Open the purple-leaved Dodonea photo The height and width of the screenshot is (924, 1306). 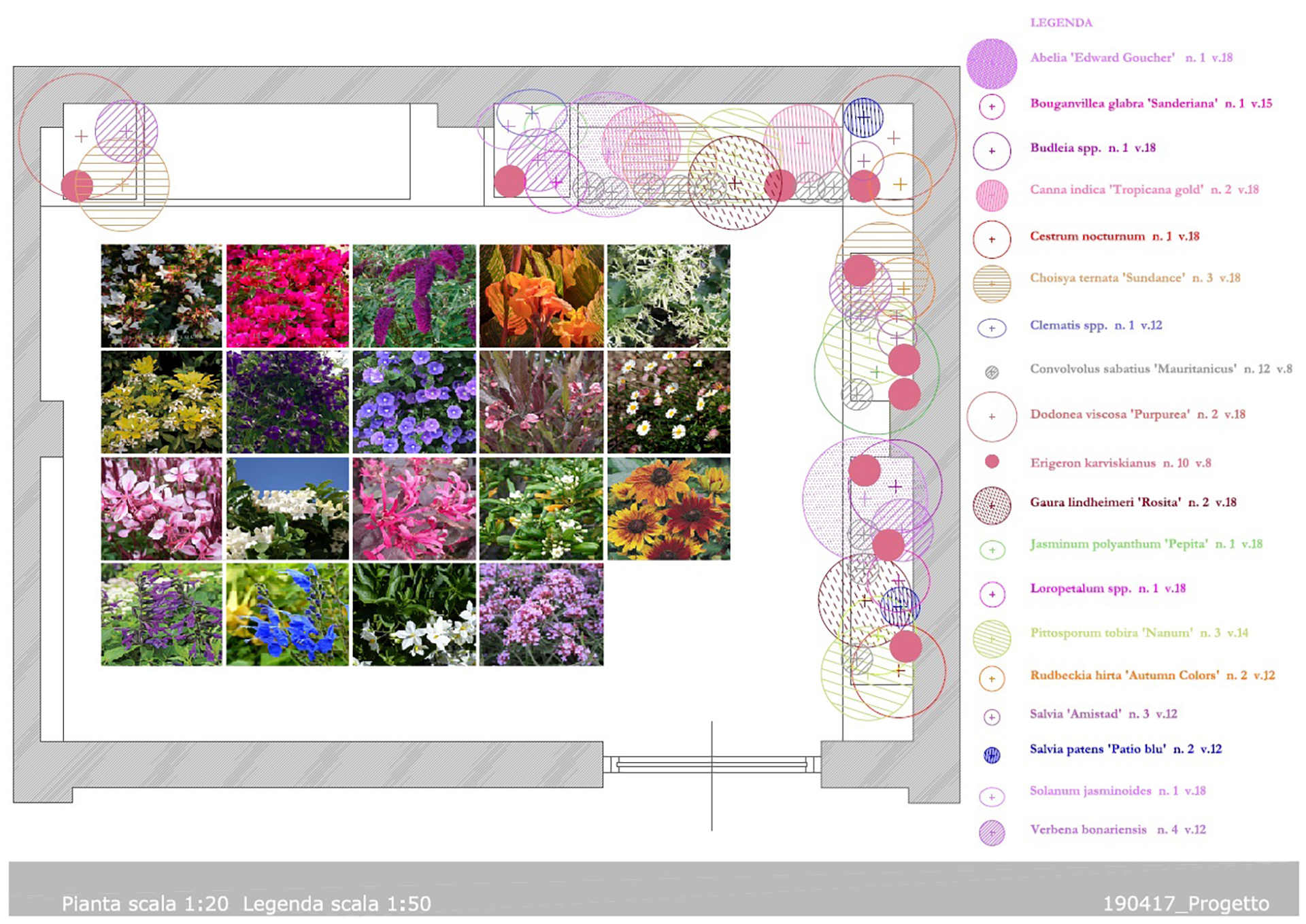click(x=541, y=402)
